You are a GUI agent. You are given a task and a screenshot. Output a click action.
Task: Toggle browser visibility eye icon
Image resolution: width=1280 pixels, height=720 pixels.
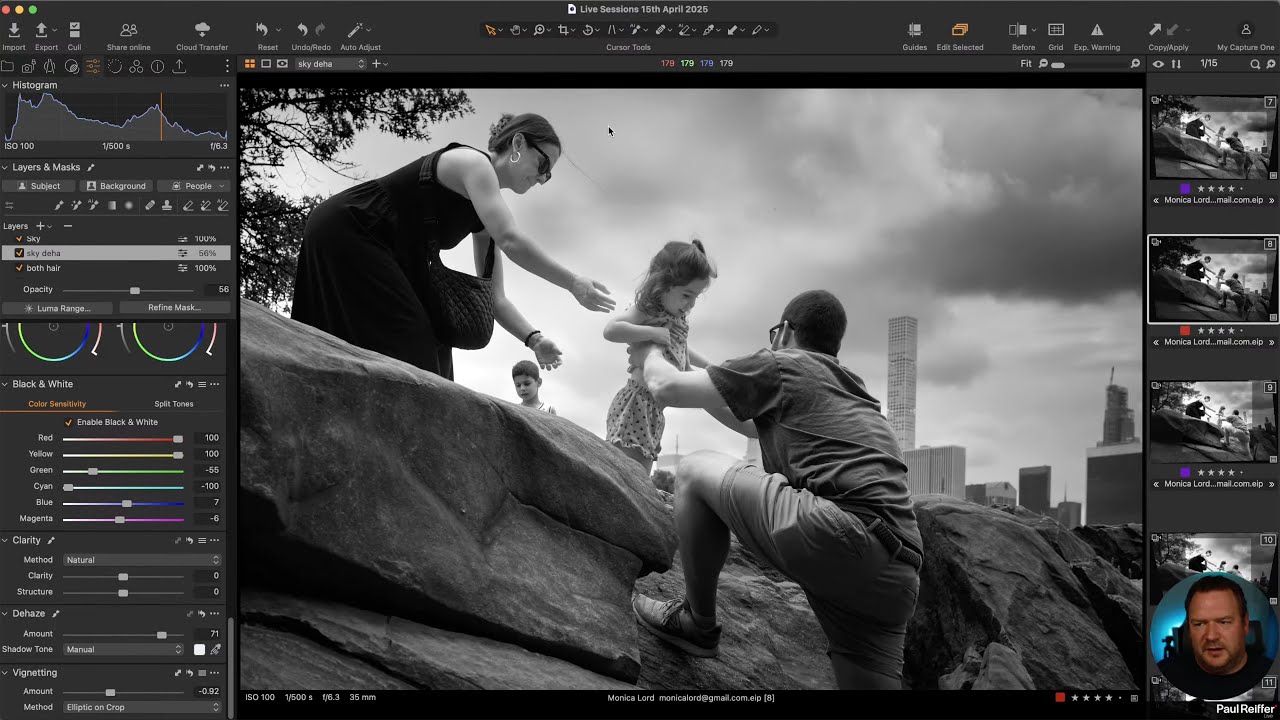click(x=1158, y=64)
